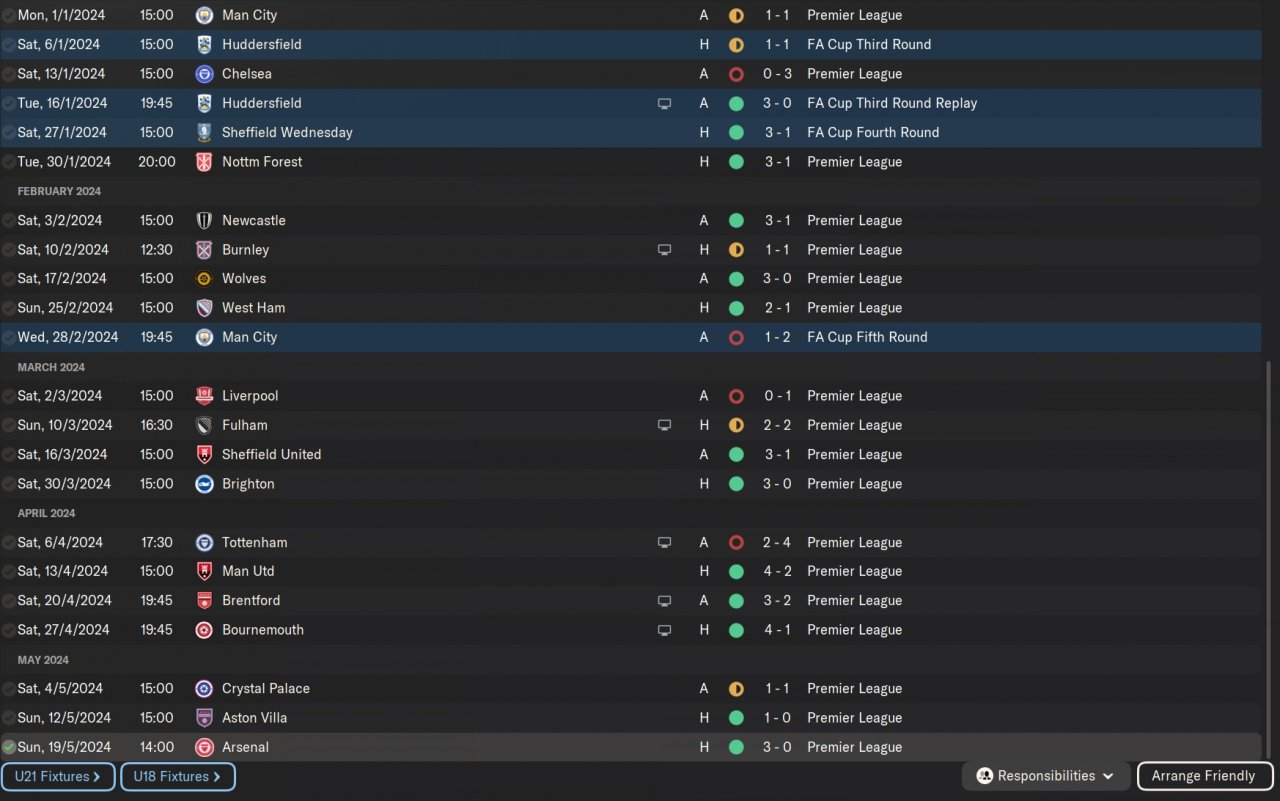The height and width of the screenshot is (801, 1280).
Task: Click the red loss indicator for the Liverpool match
Action: 736,396
